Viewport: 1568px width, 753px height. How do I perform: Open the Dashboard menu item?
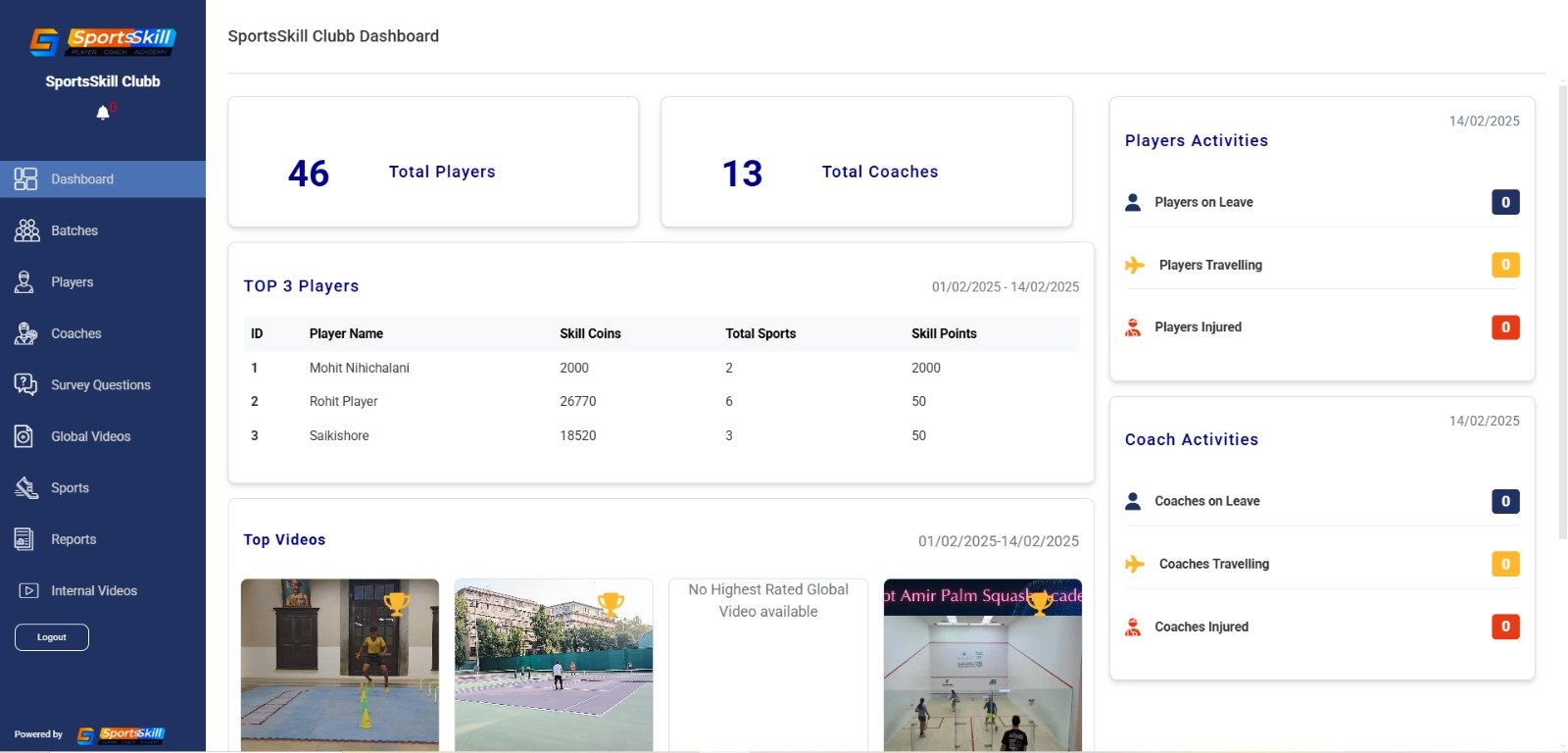tap(82, 179)
